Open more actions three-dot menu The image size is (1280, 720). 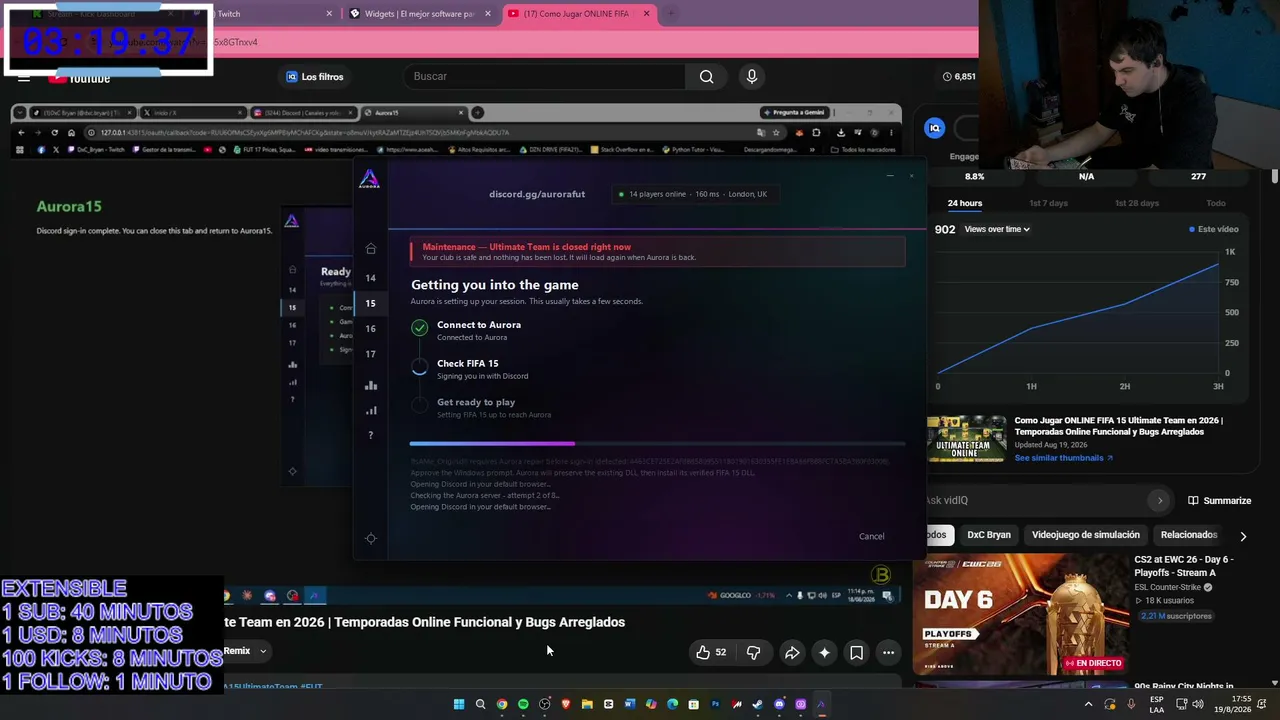(888, 653)
